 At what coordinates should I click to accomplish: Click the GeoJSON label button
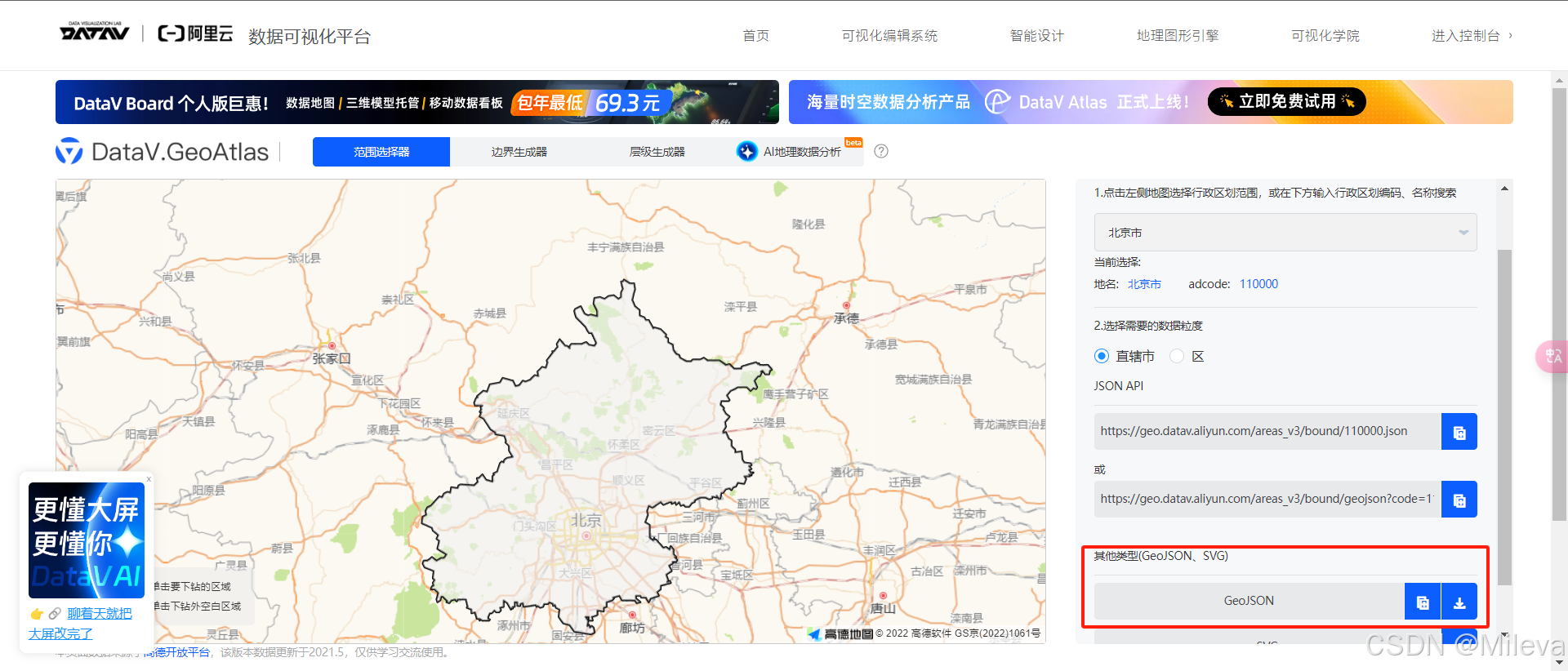point(1249,602)
